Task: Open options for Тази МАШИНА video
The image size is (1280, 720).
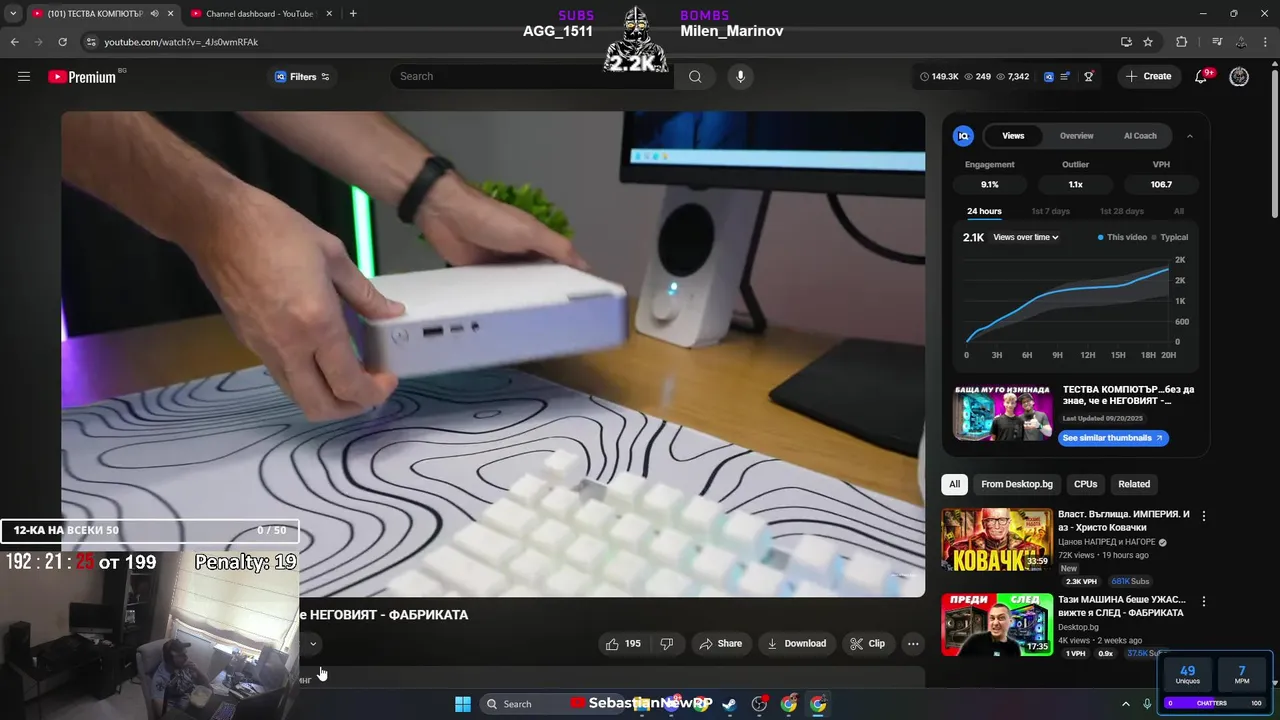Action: (x=1204, y=602)
